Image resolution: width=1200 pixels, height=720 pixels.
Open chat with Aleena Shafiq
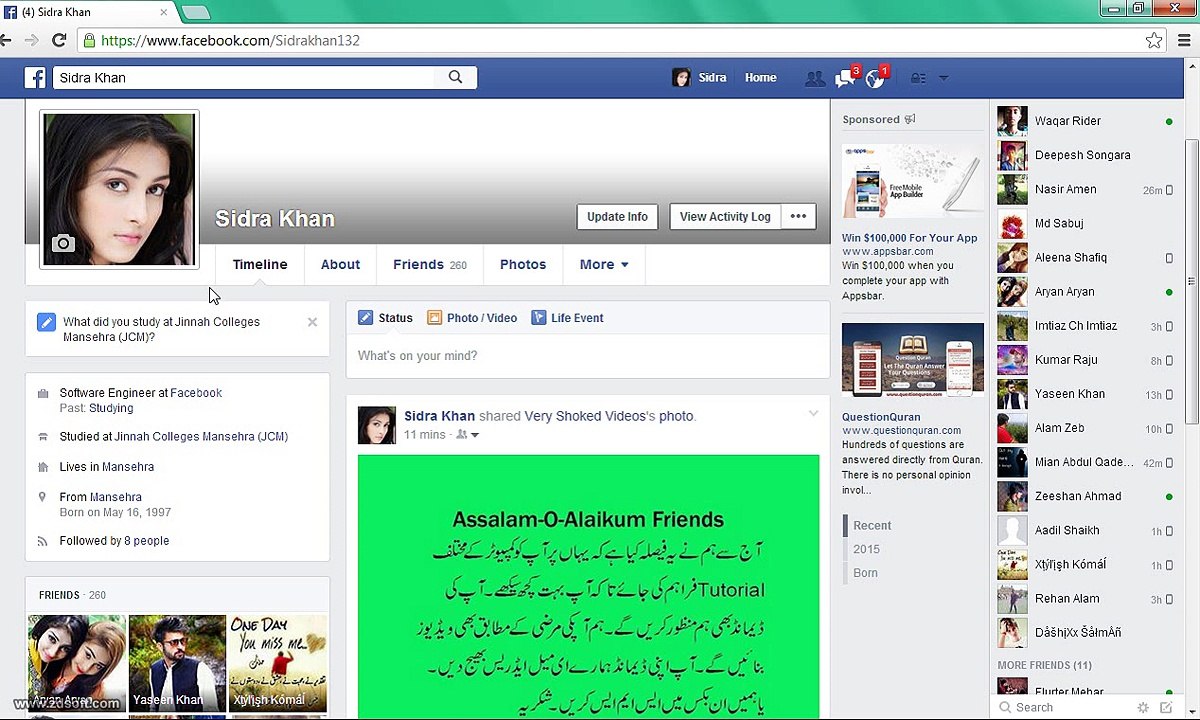1086,257
